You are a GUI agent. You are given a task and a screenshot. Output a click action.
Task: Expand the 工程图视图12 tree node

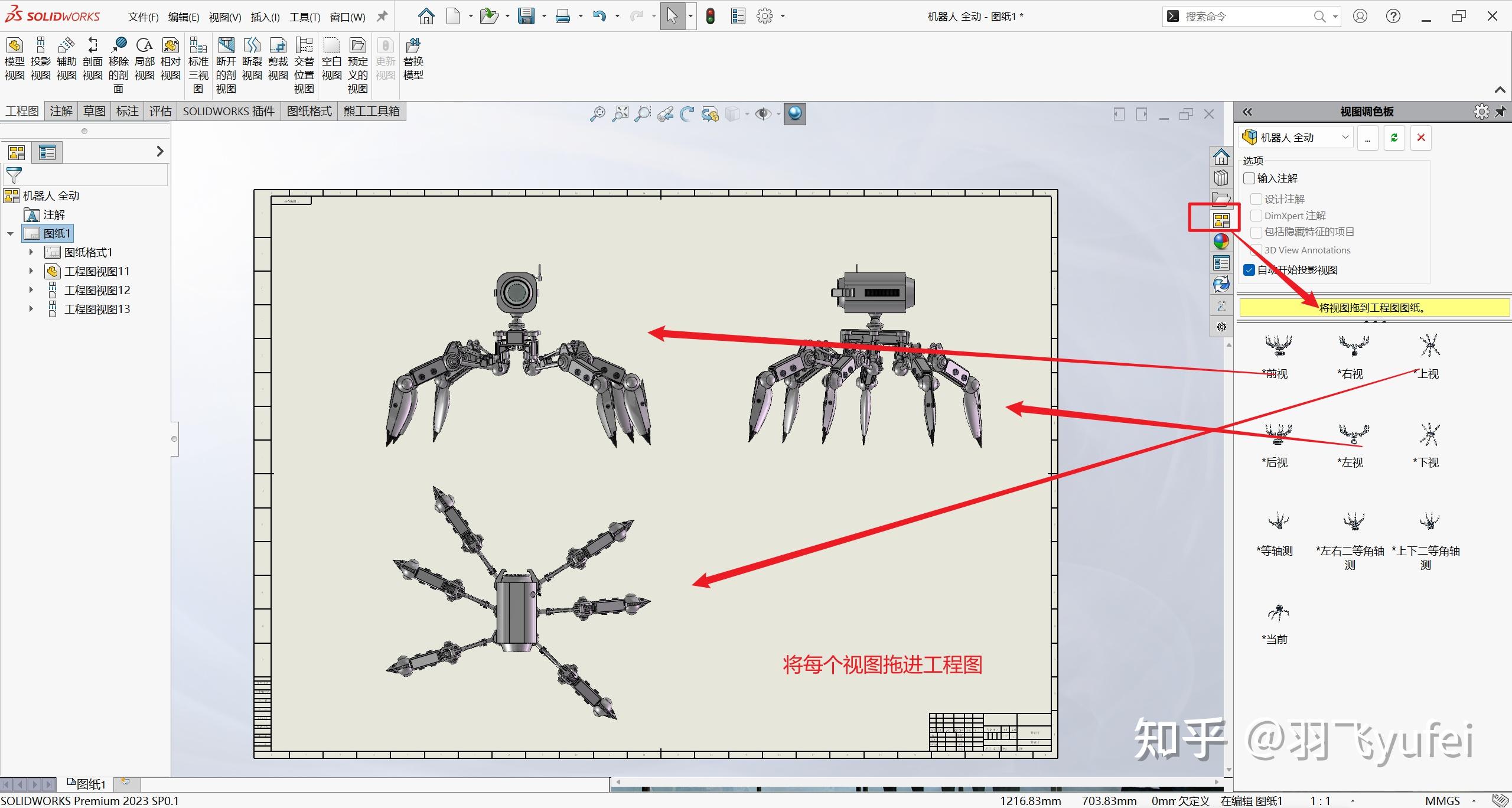coord(31,290)
